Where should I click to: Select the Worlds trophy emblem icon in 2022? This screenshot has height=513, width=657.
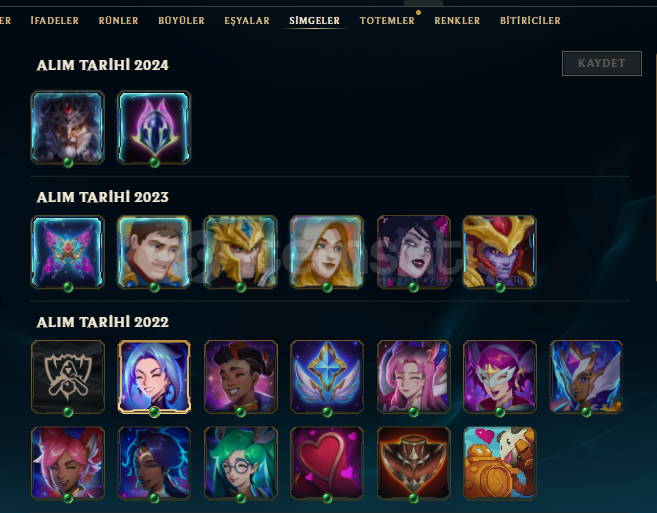67,377
